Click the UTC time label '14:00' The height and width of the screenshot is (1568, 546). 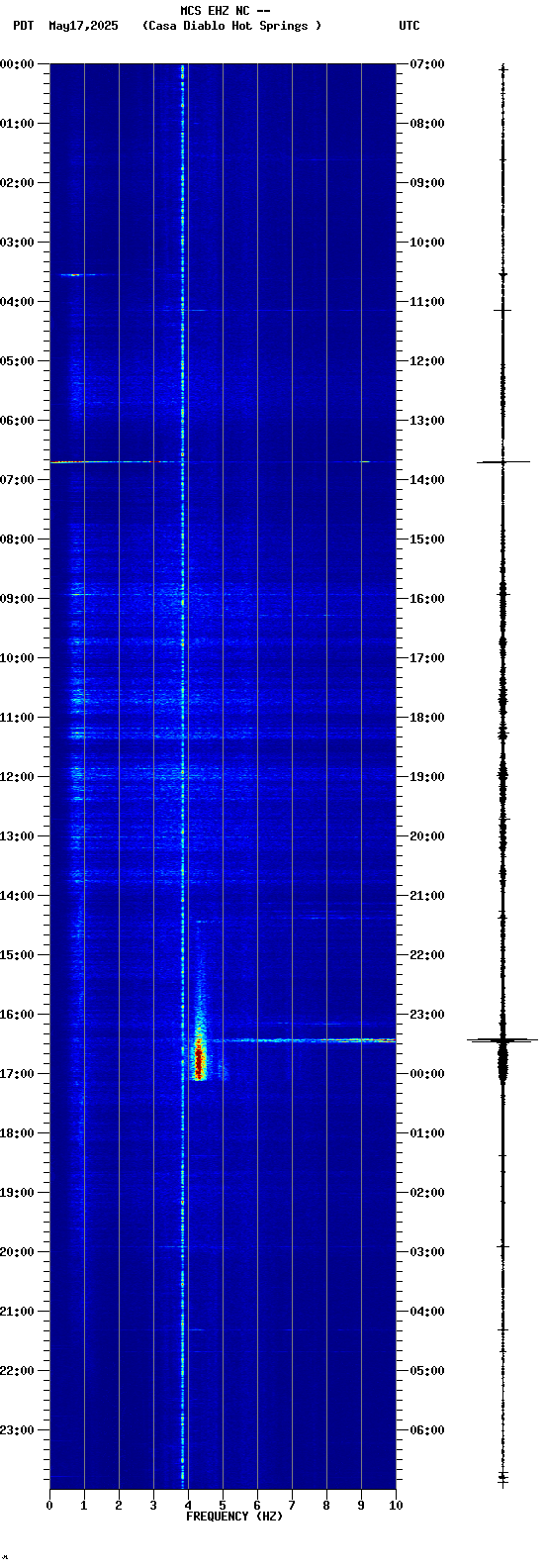pyautogui.click(x=427, y=480)
